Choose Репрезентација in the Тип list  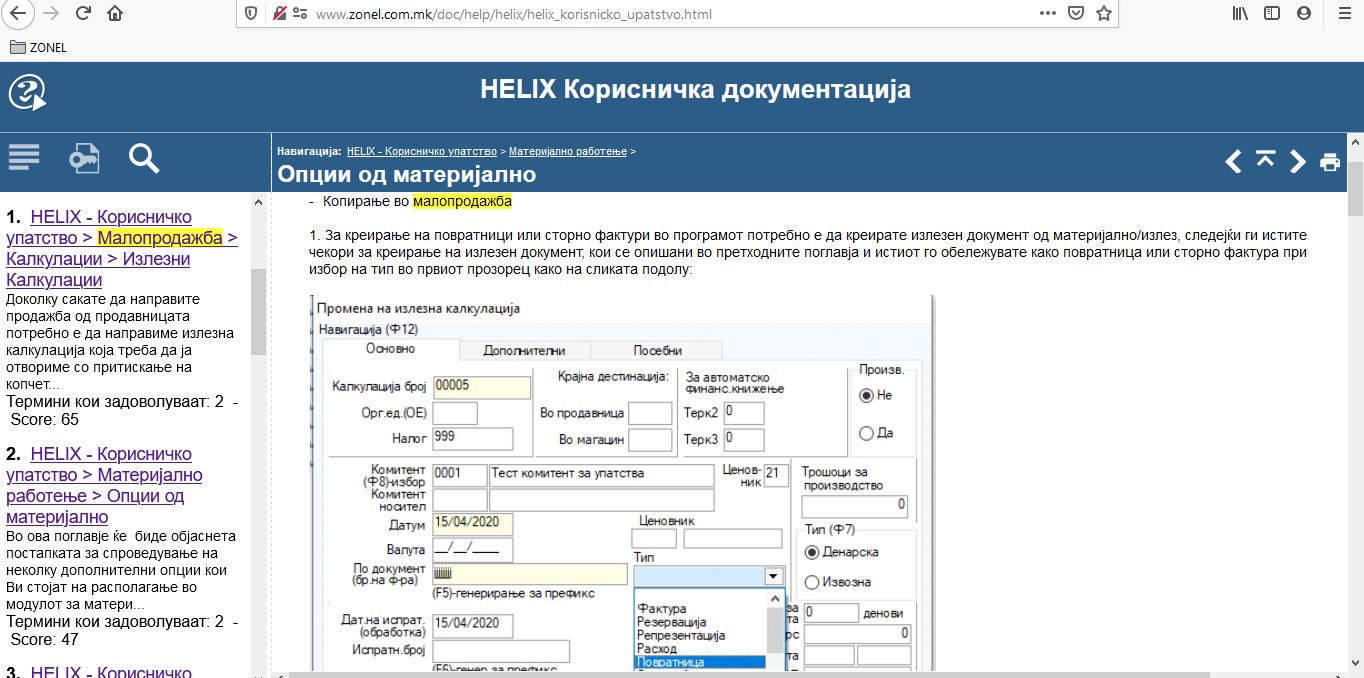pyautogui.click(x=681, y=635)
